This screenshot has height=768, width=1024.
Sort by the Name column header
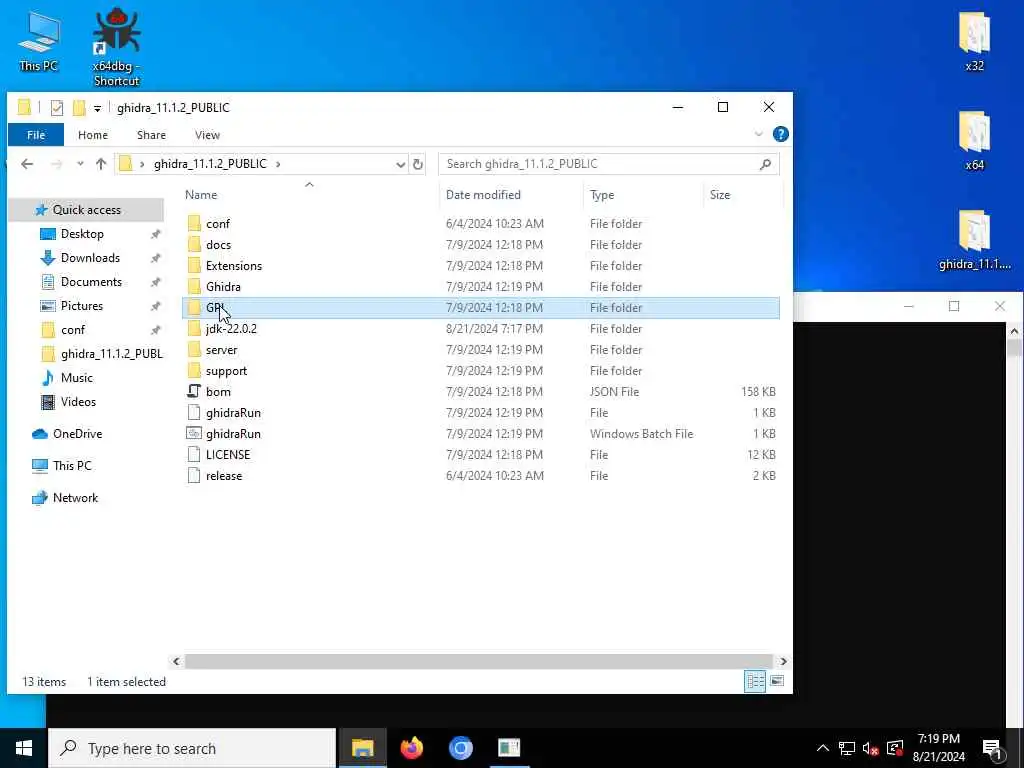pos(201,195)
